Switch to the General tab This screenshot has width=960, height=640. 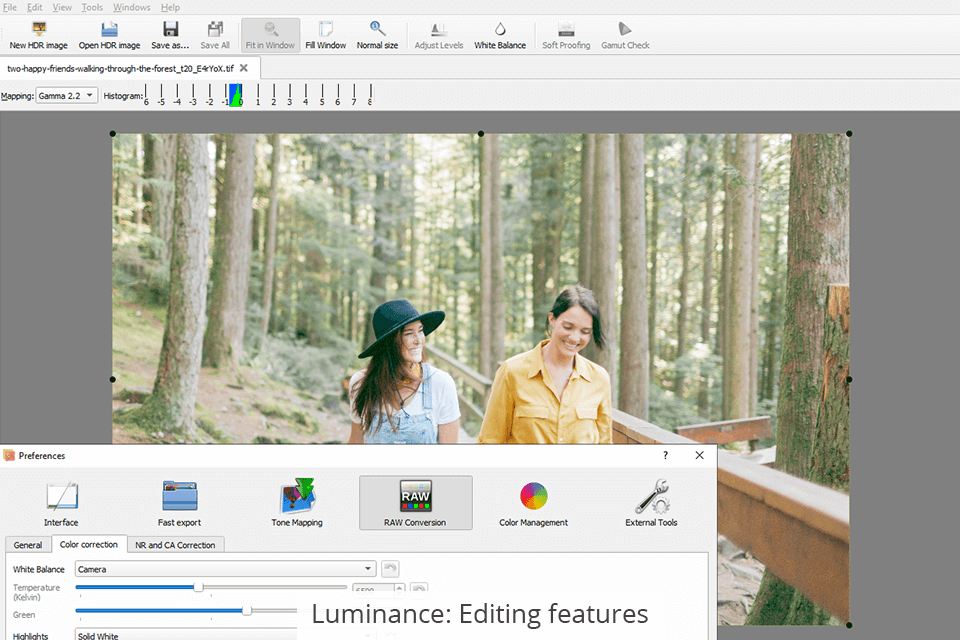(28, 544)
